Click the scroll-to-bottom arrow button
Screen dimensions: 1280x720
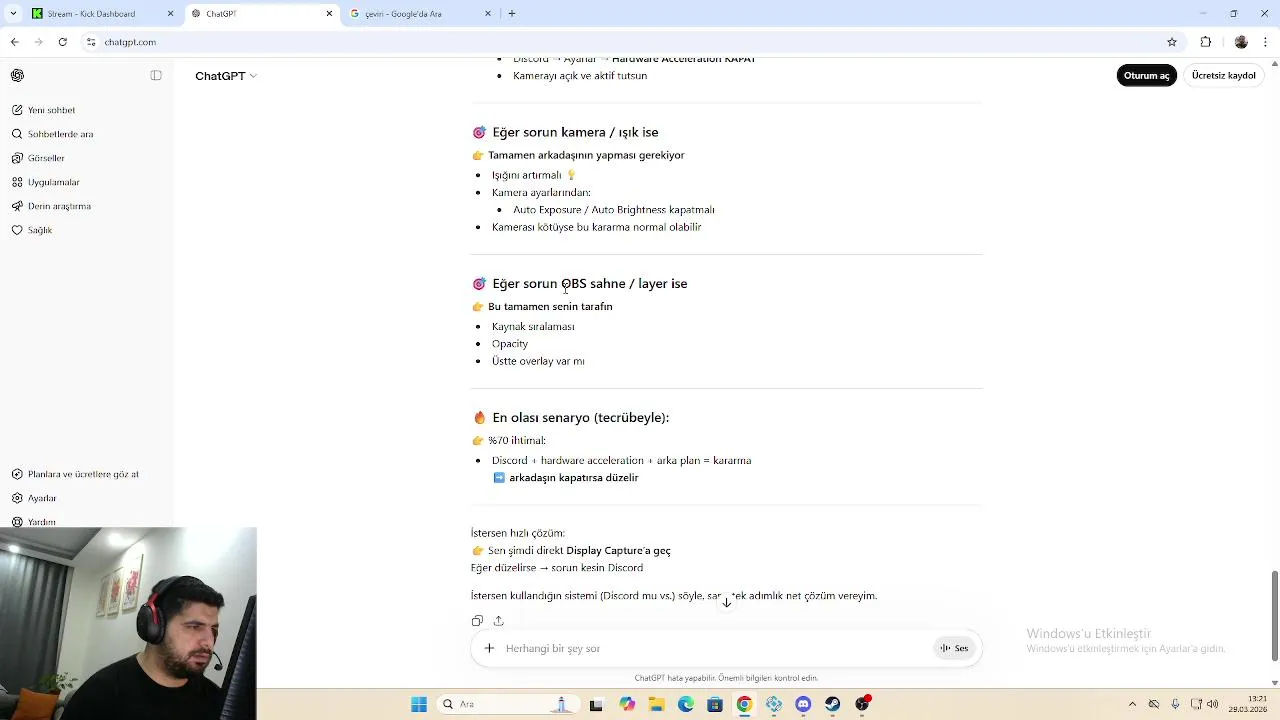click(x=727, y=602)
